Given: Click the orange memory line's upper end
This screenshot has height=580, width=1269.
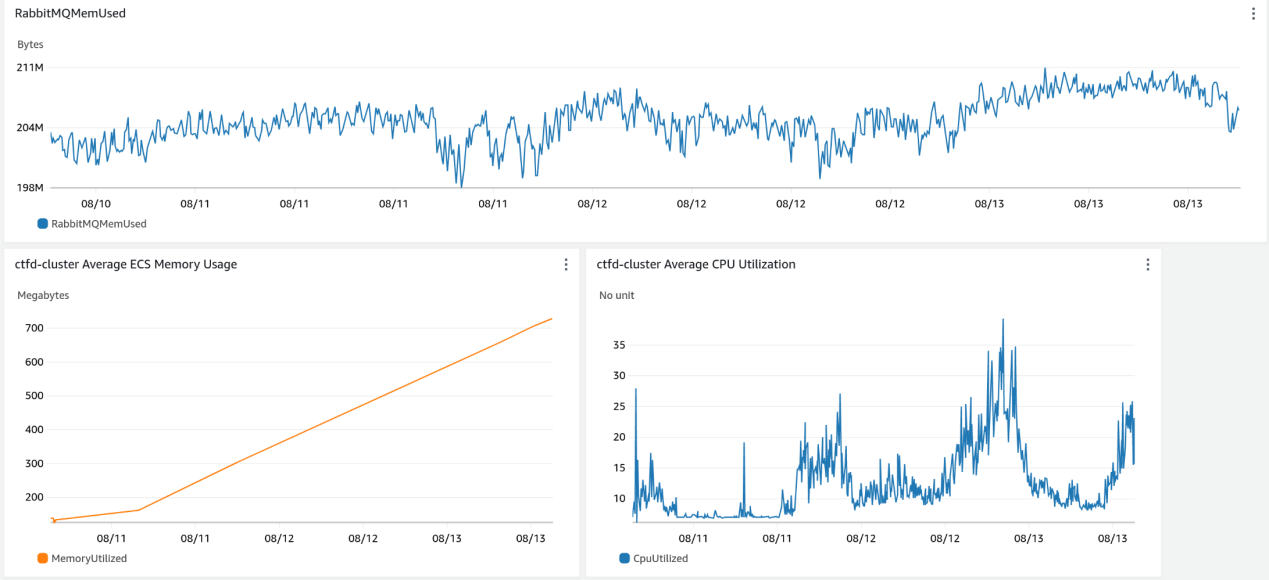Looking at the screenshot, I should pos(551,319).
